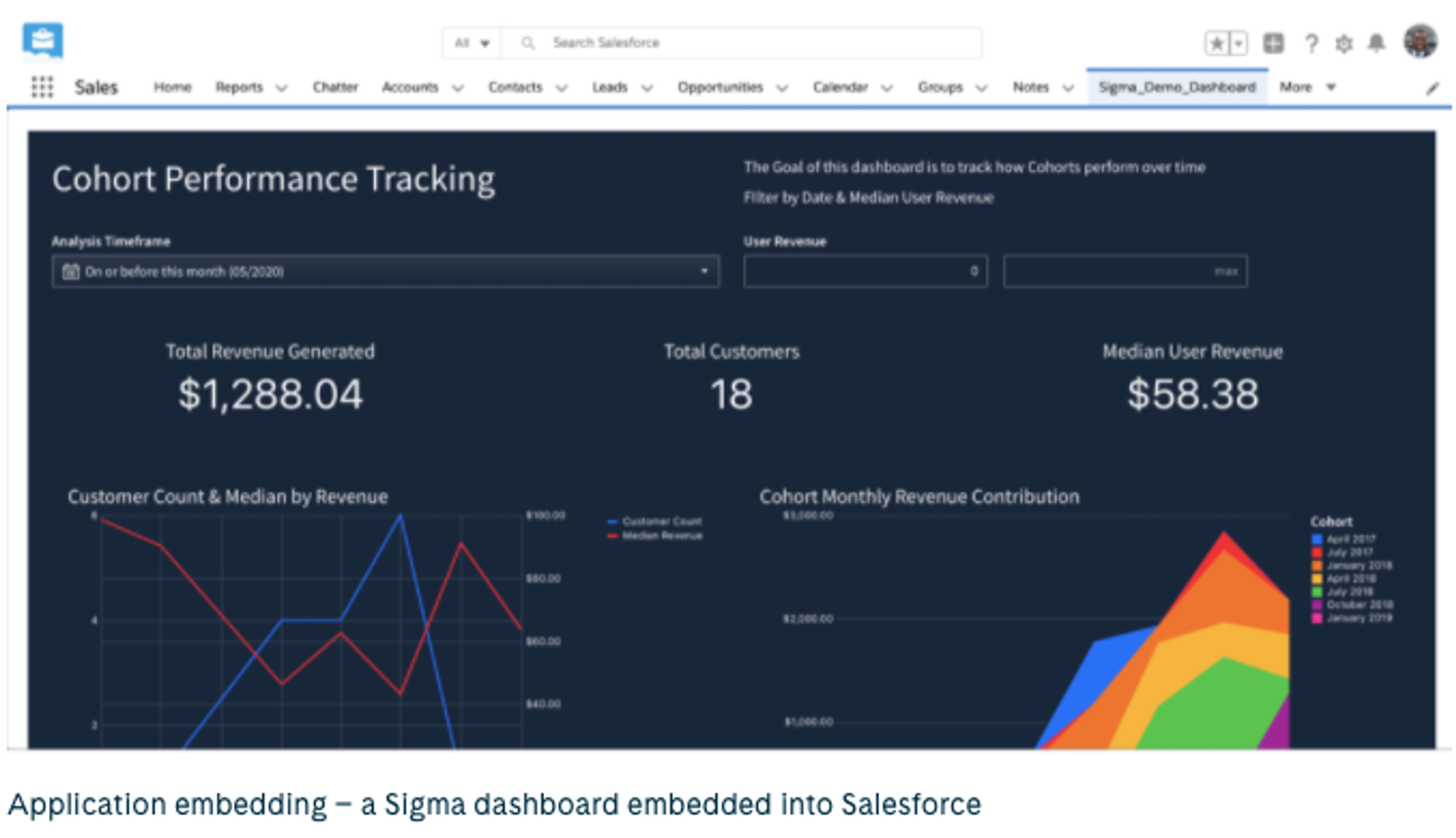The height and width of the screenshot is (838, 1456).
Task: Click the calendar icon in Analysis Timeframe
Action: (71, 271)
